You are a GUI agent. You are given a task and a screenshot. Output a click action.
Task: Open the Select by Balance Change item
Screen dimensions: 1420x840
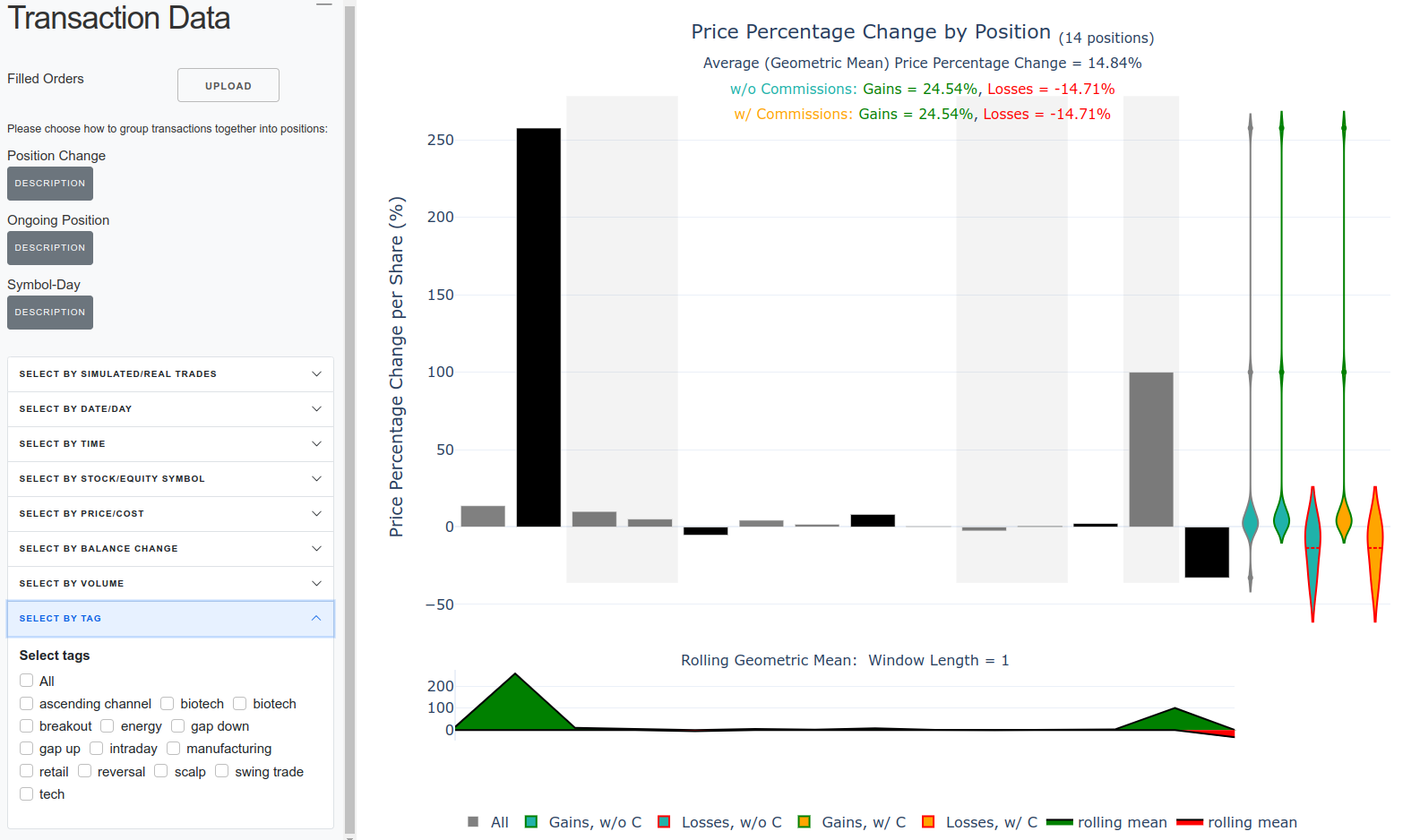(x=170, y=549)
